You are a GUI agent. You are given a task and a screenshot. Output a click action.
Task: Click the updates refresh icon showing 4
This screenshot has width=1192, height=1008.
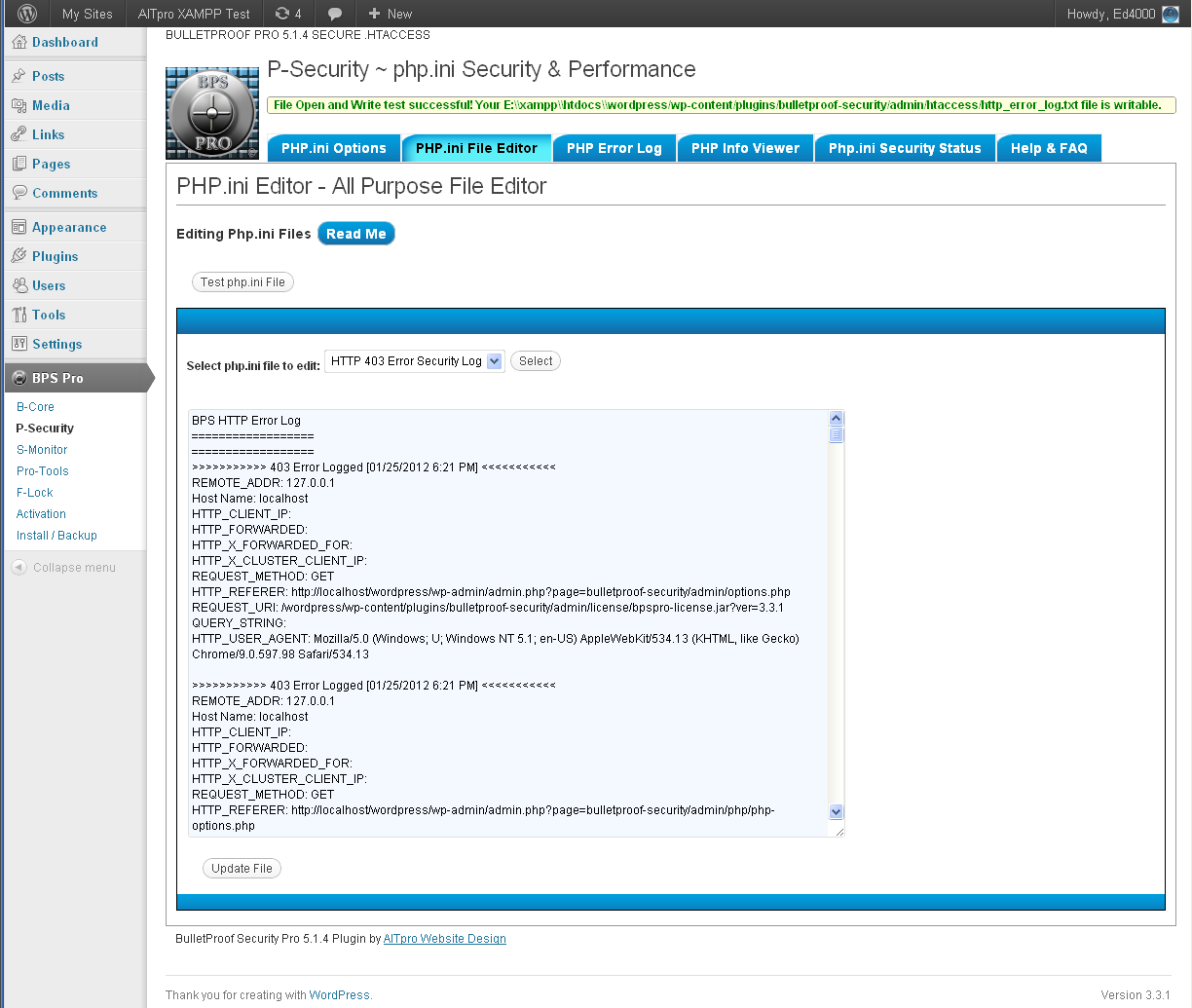point(282,14)
